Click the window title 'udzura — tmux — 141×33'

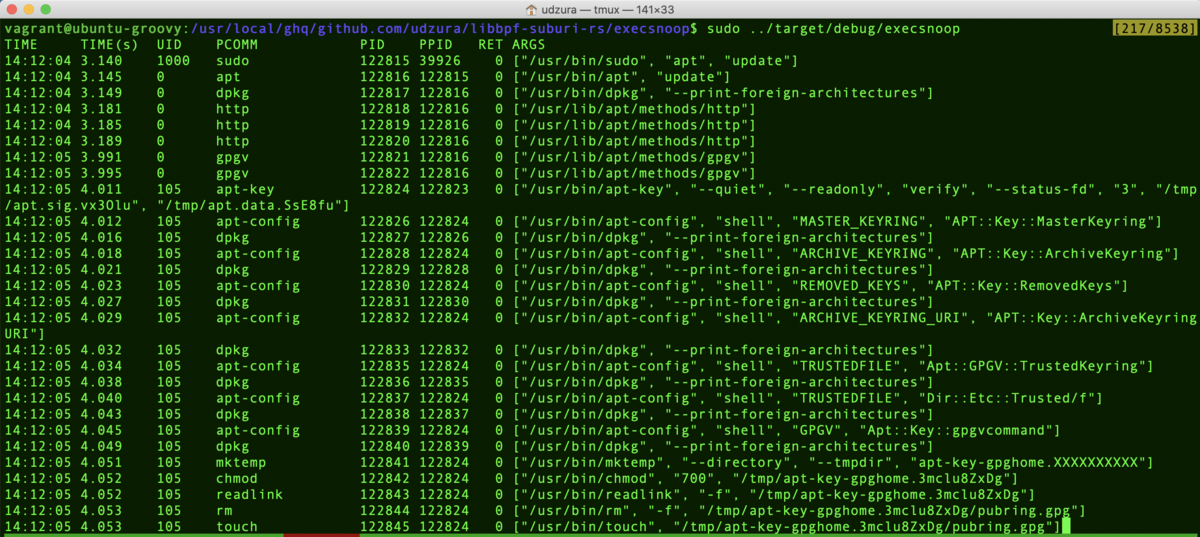(x=607, y=8)
